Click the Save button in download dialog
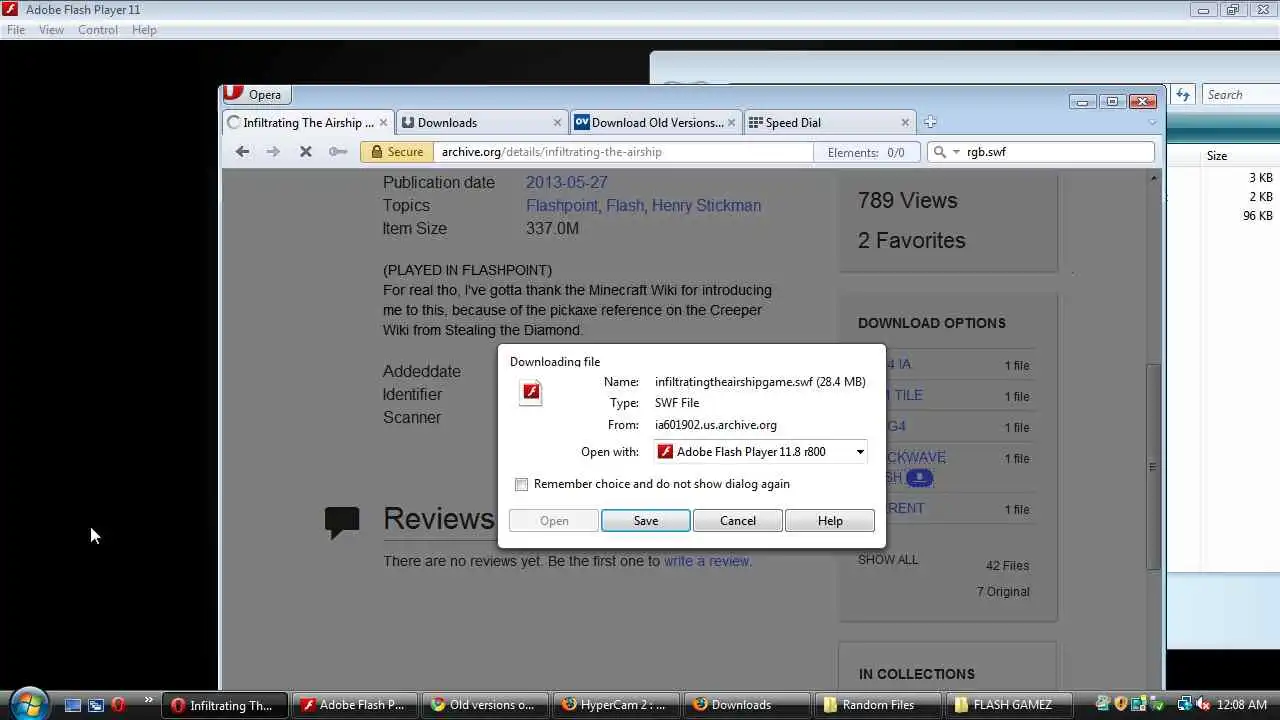 646,521
